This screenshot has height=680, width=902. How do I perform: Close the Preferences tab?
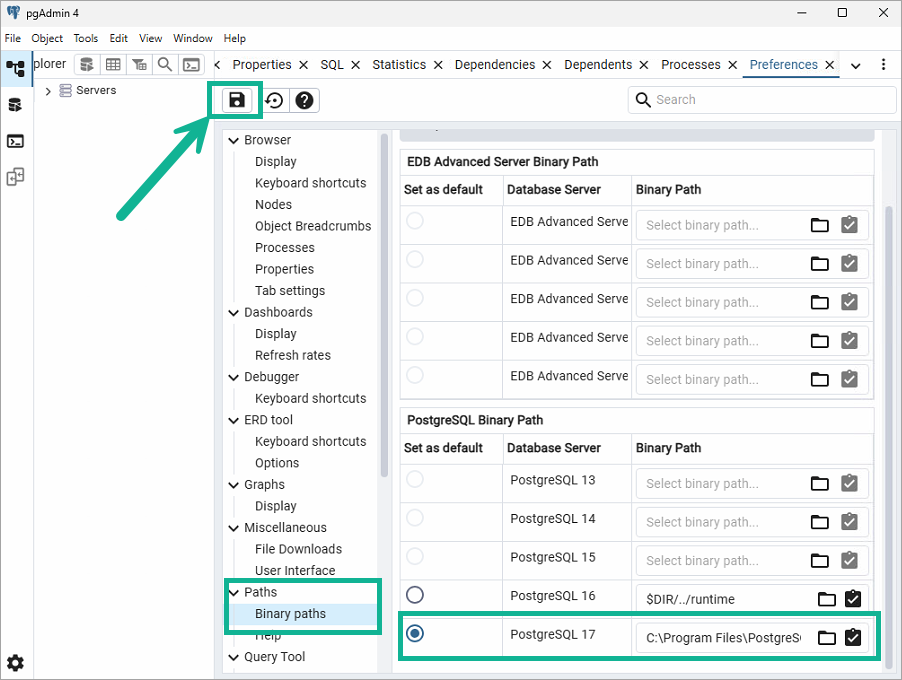(x=830, y=65)
